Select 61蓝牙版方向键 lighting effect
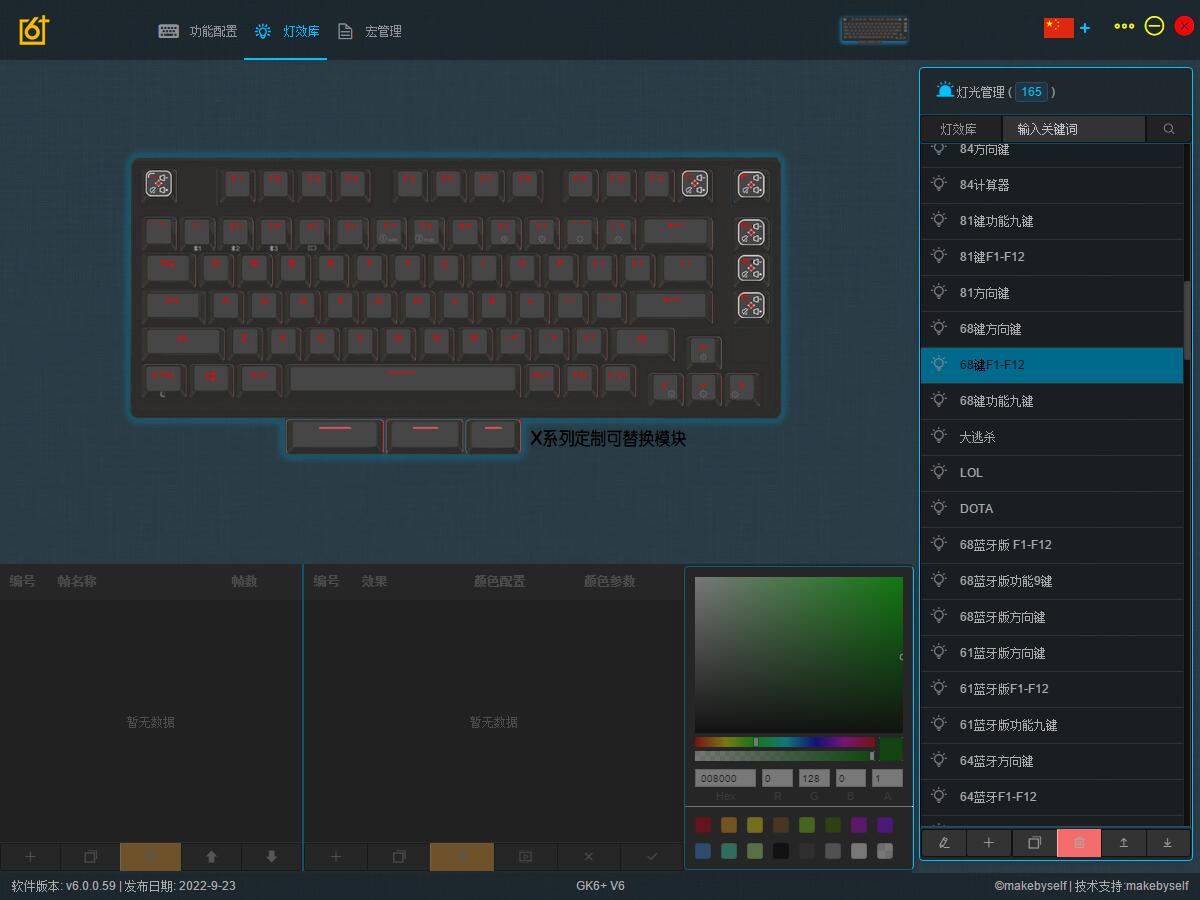1200x900 pixels. [1051, 653]
